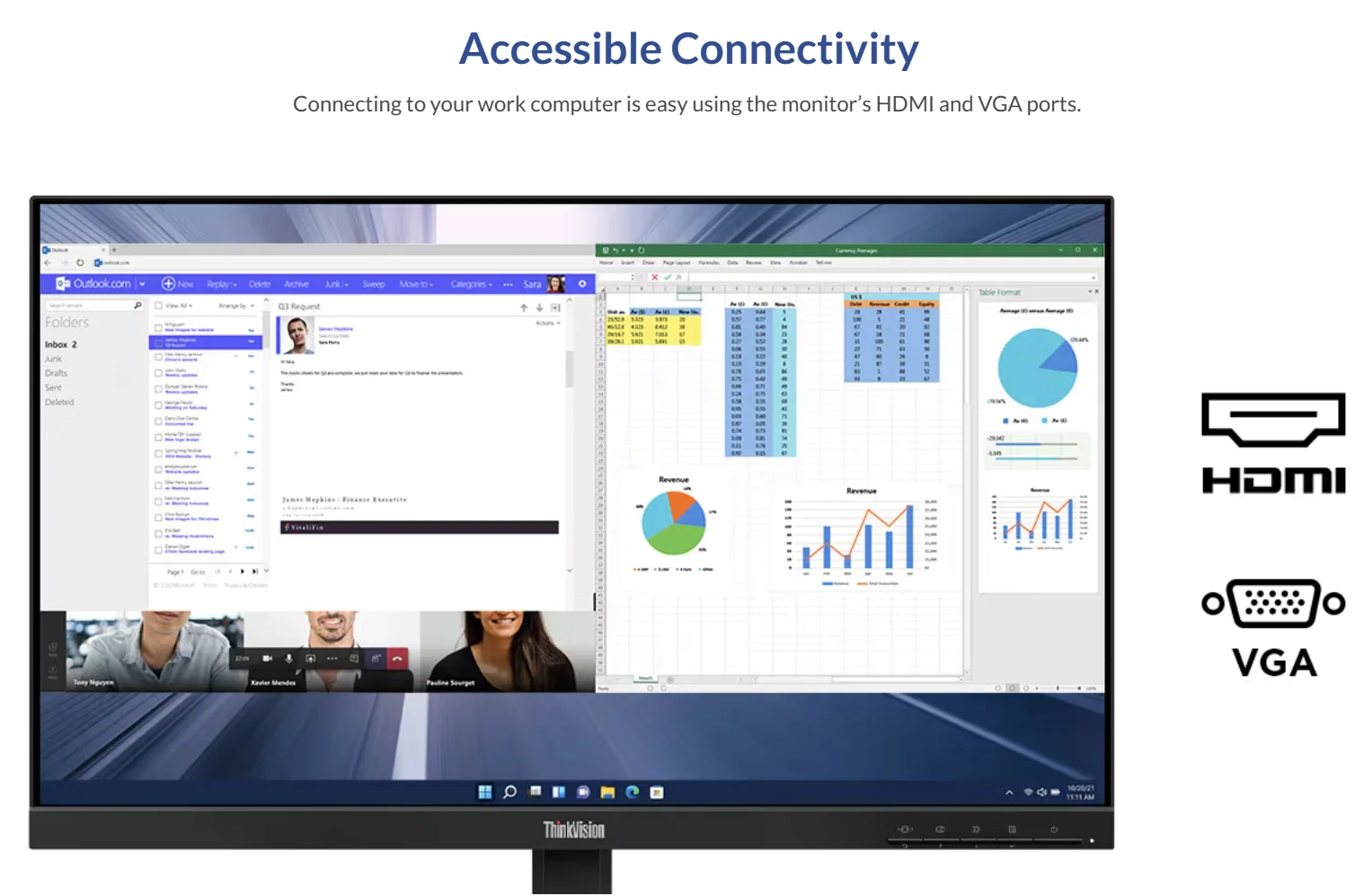Image resolution: width=1364 pixels, height=896 pixels.
Task: Click Pauline Sourget's video tile
Action: (x=508, y=652)
